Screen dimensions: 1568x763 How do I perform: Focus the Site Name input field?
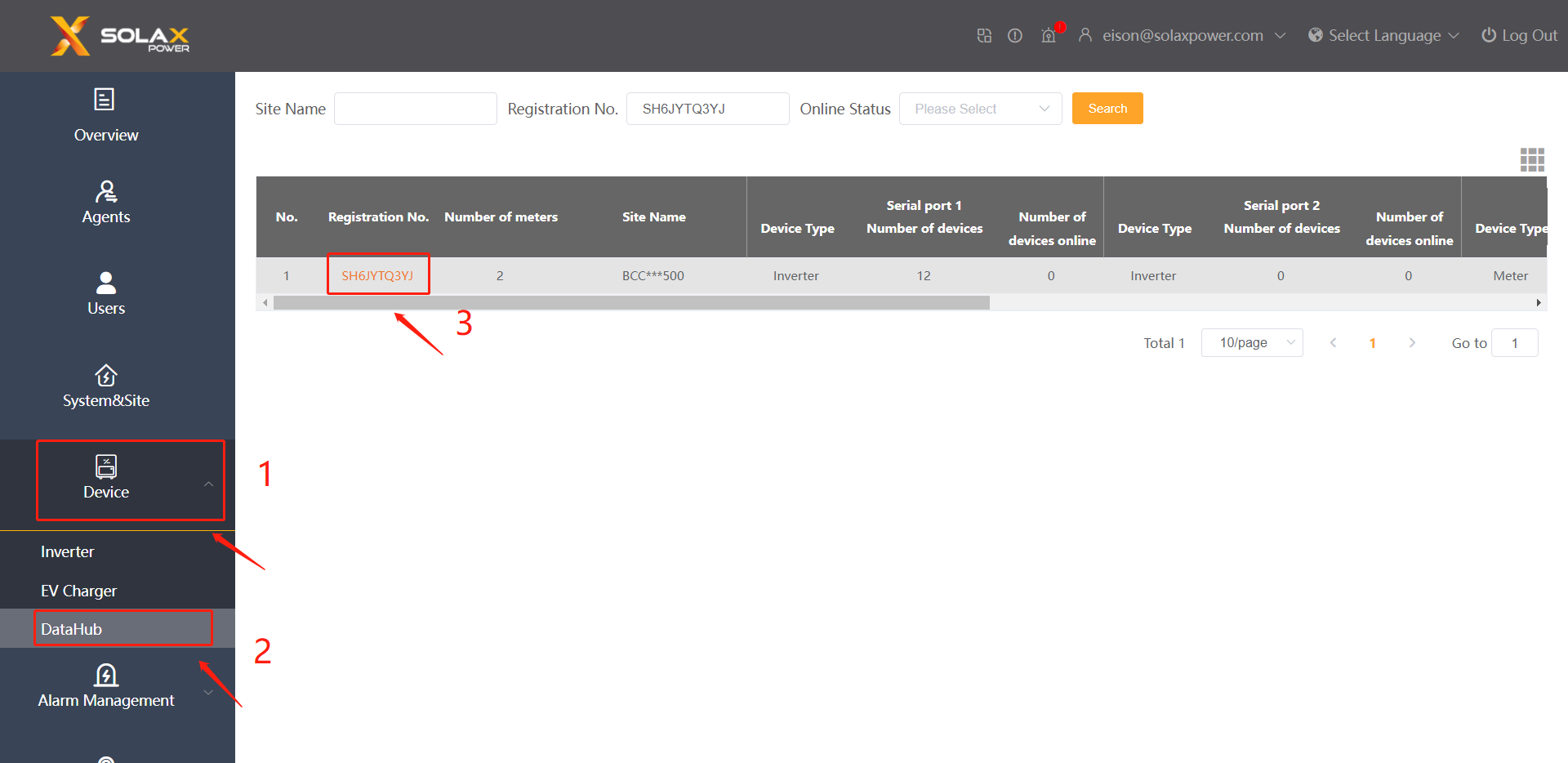[415, 109]
